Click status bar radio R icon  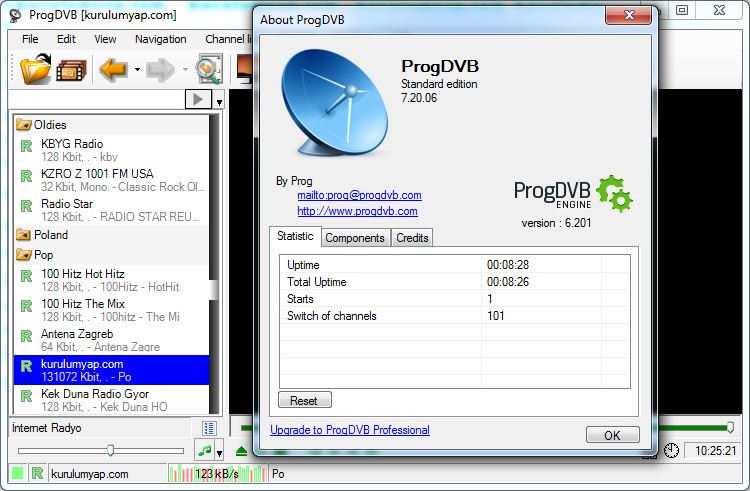click(x=37, y=473)
